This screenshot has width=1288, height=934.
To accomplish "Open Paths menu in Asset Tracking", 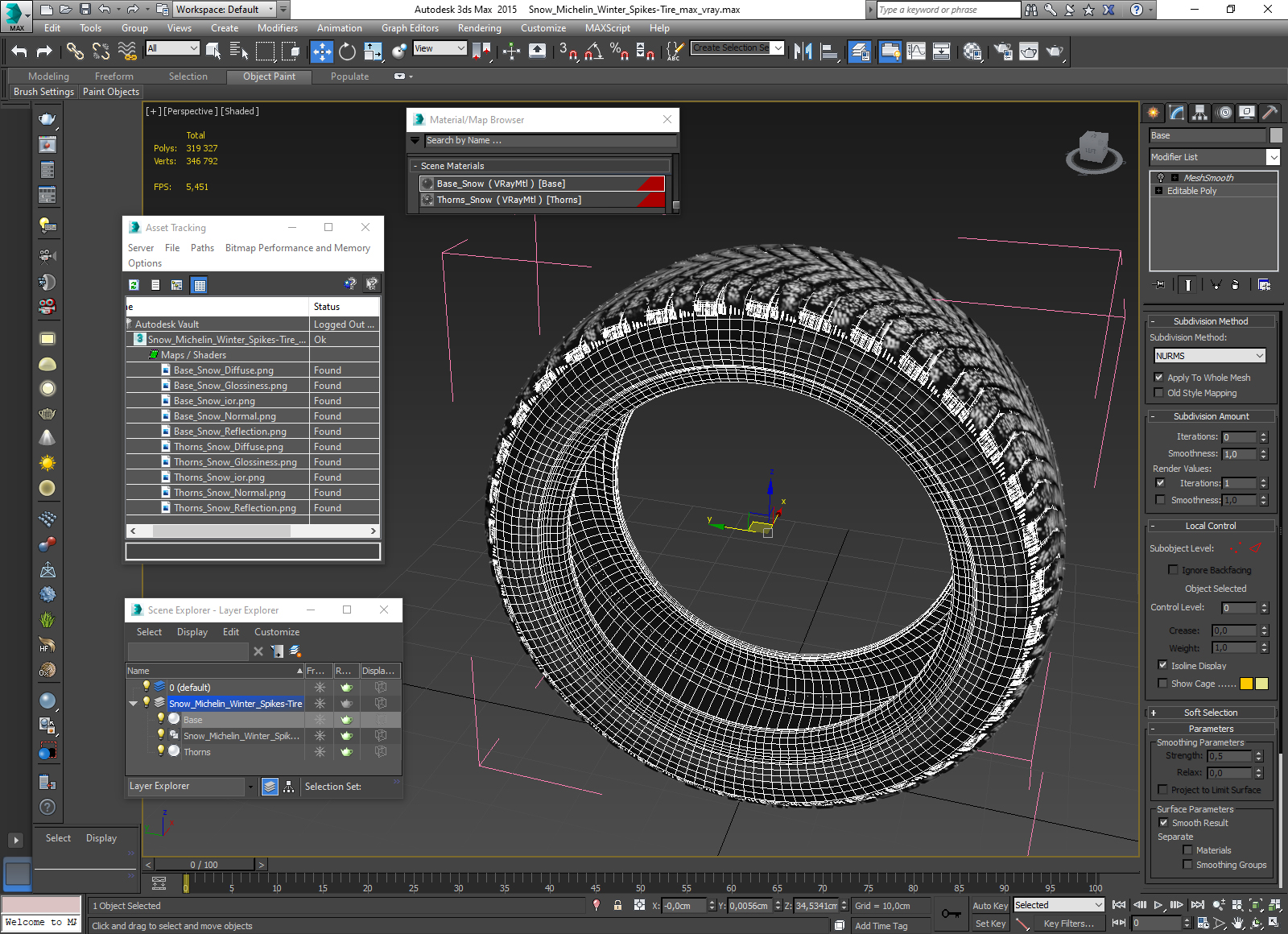I will 202,248.
